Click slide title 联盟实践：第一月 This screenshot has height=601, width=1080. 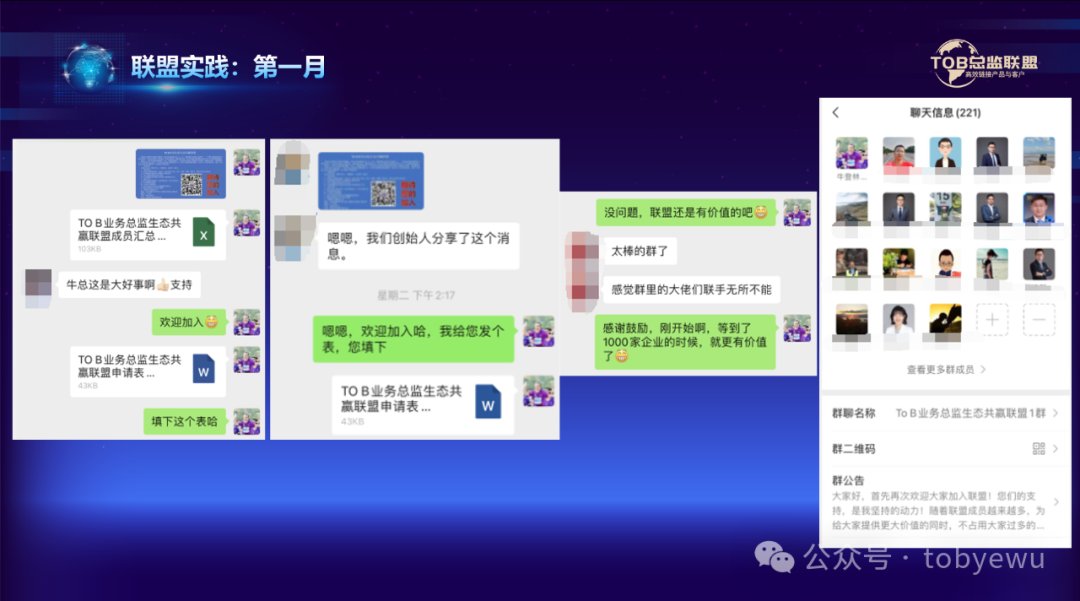click(228, 67)
